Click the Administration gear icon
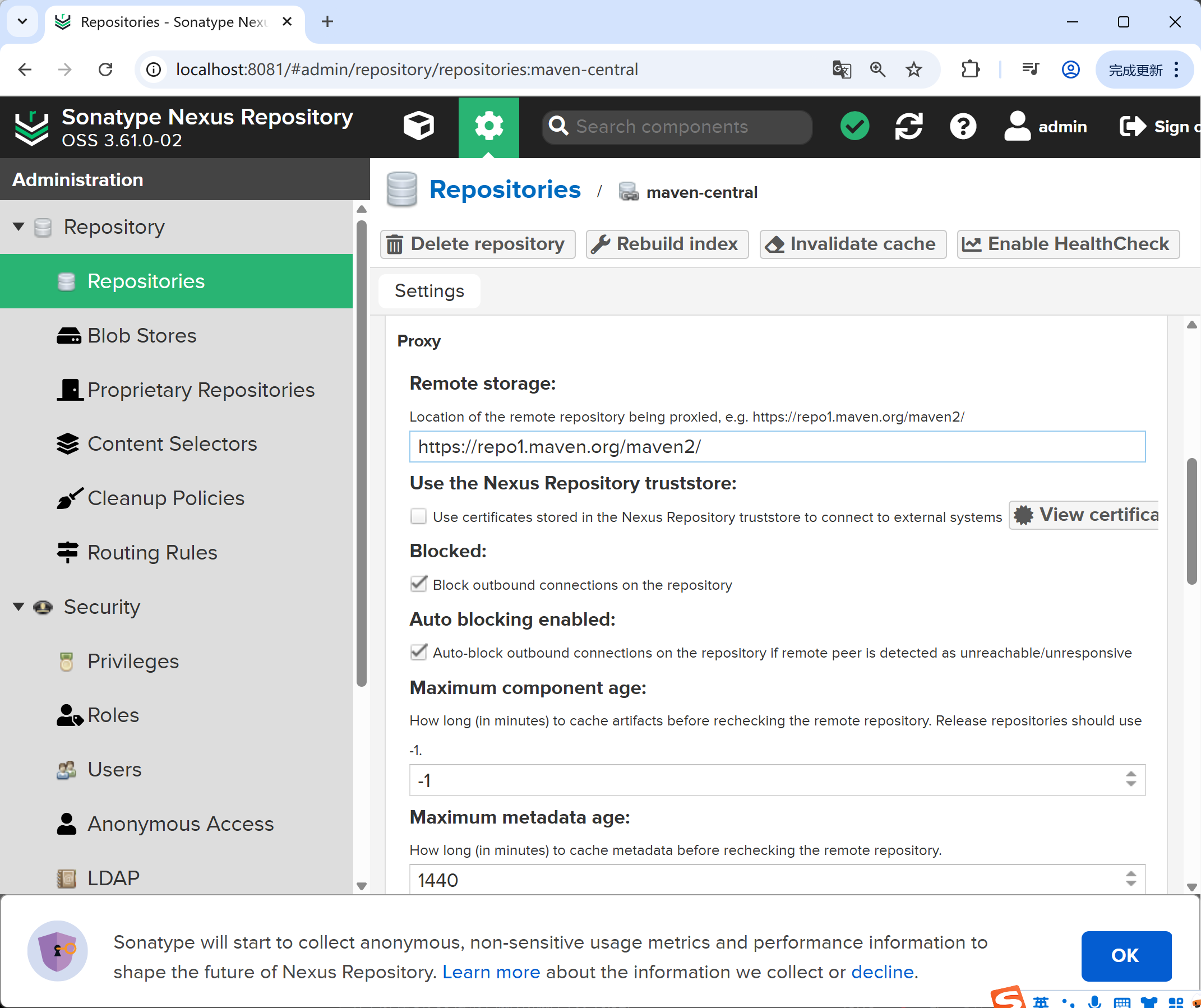This screenshot has height=1008, width=1201. pos(488,126)
